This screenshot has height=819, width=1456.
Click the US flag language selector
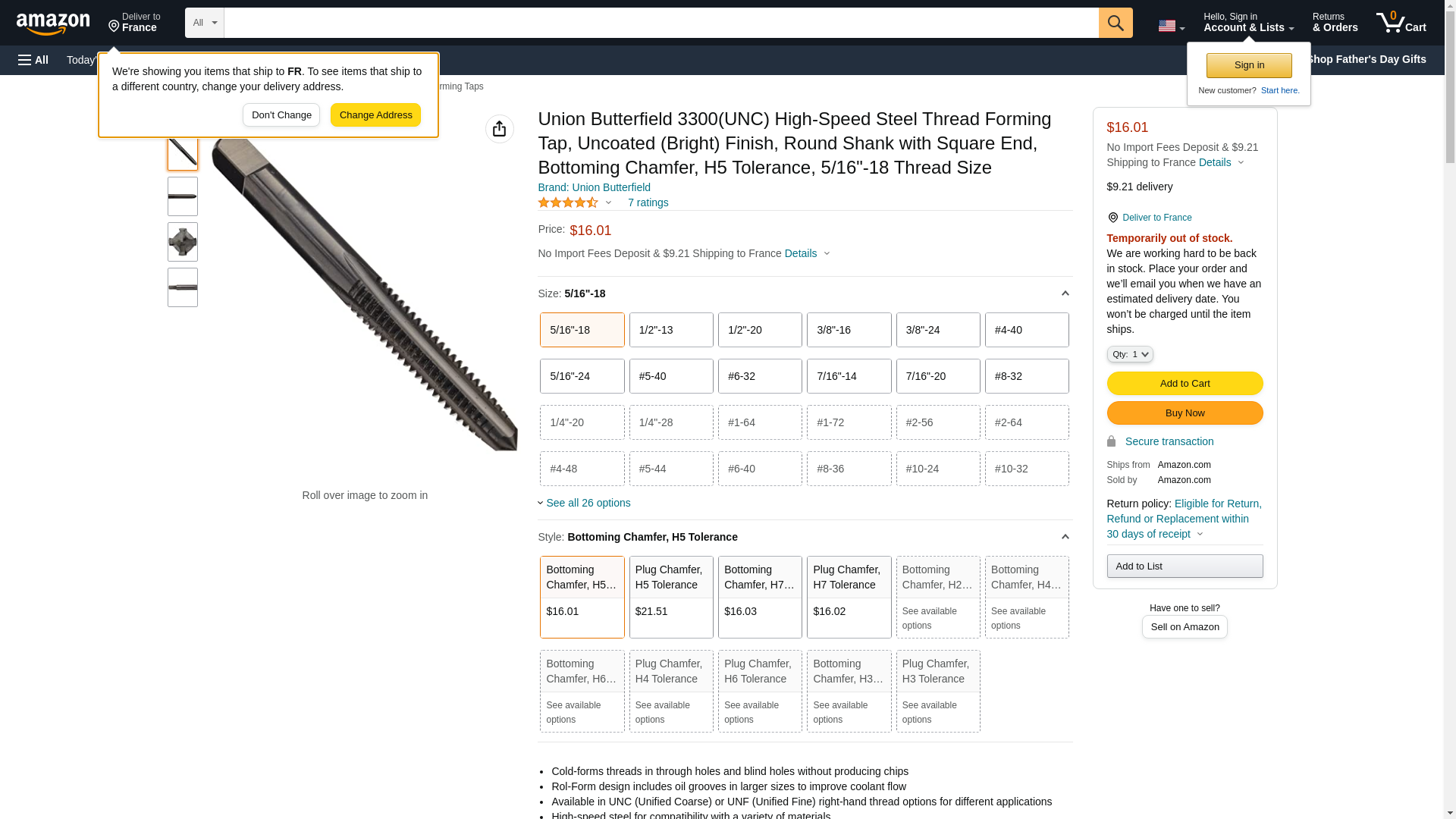1170,26
